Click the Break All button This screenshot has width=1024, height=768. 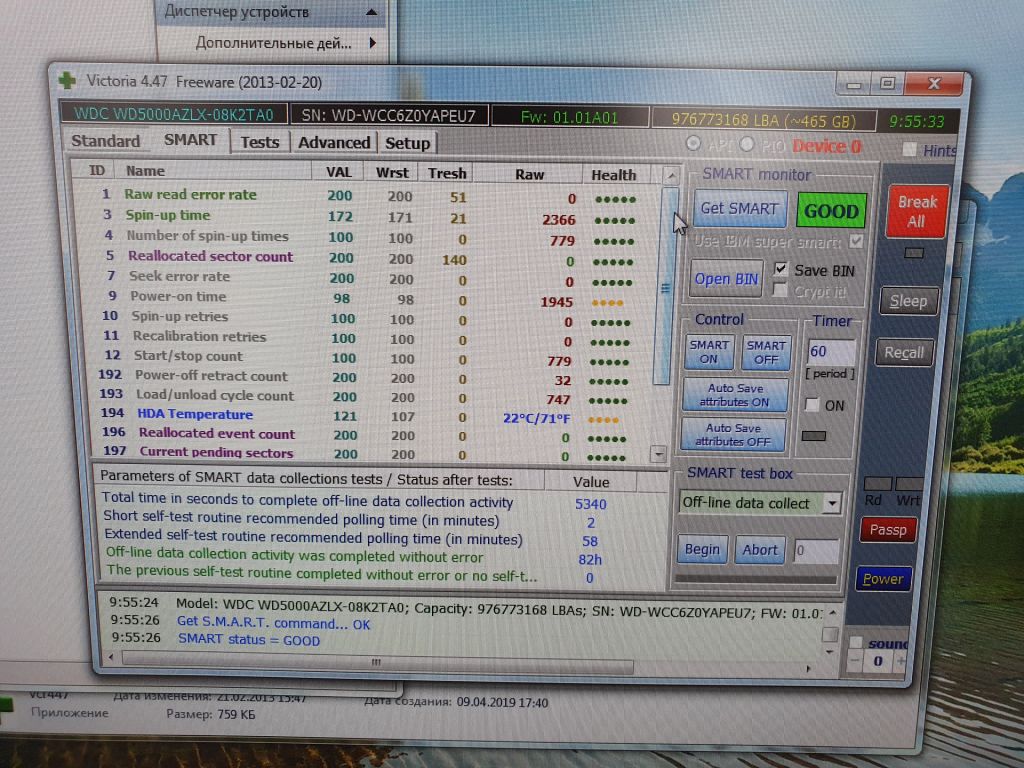(916, 211)
